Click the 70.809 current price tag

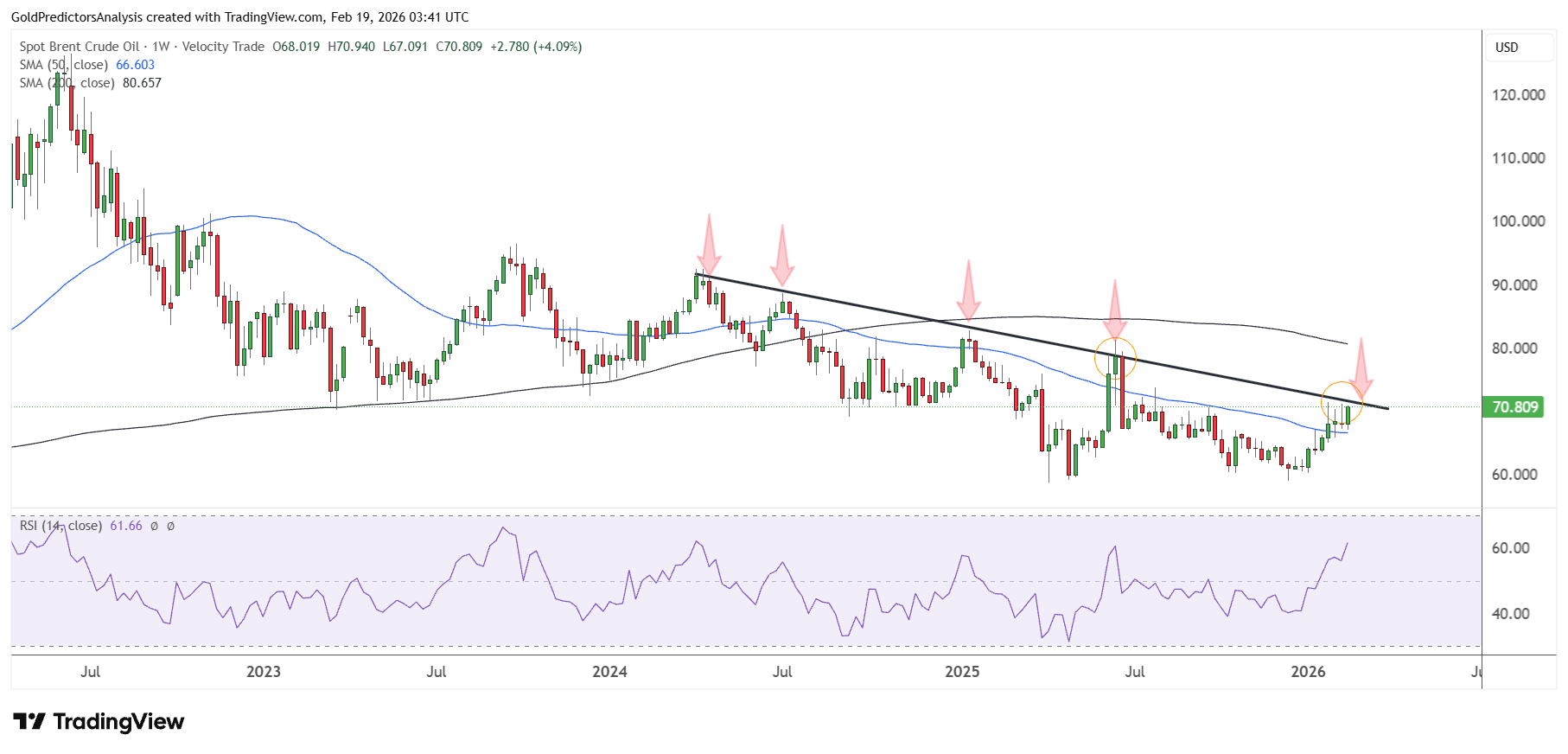tap(1514, 406)
